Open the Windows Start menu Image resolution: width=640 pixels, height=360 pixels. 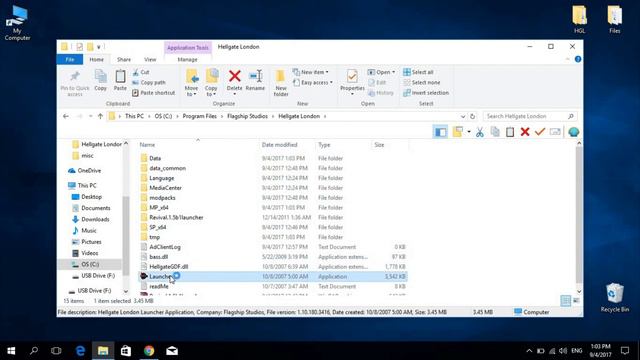(x=11, y=351)
